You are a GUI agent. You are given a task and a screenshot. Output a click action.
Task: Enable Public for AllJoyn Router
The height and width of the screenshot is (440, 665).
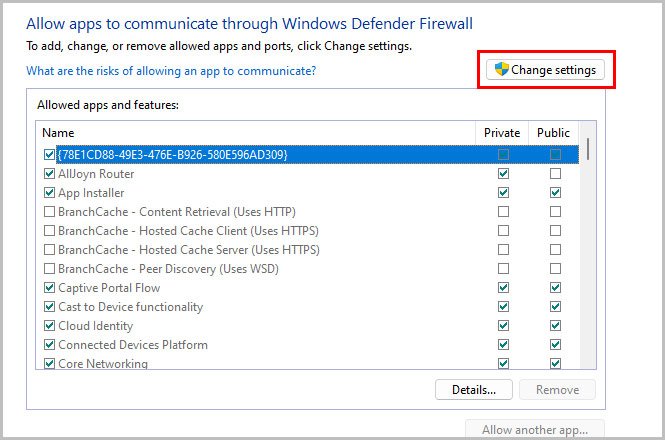click(555, 174)
